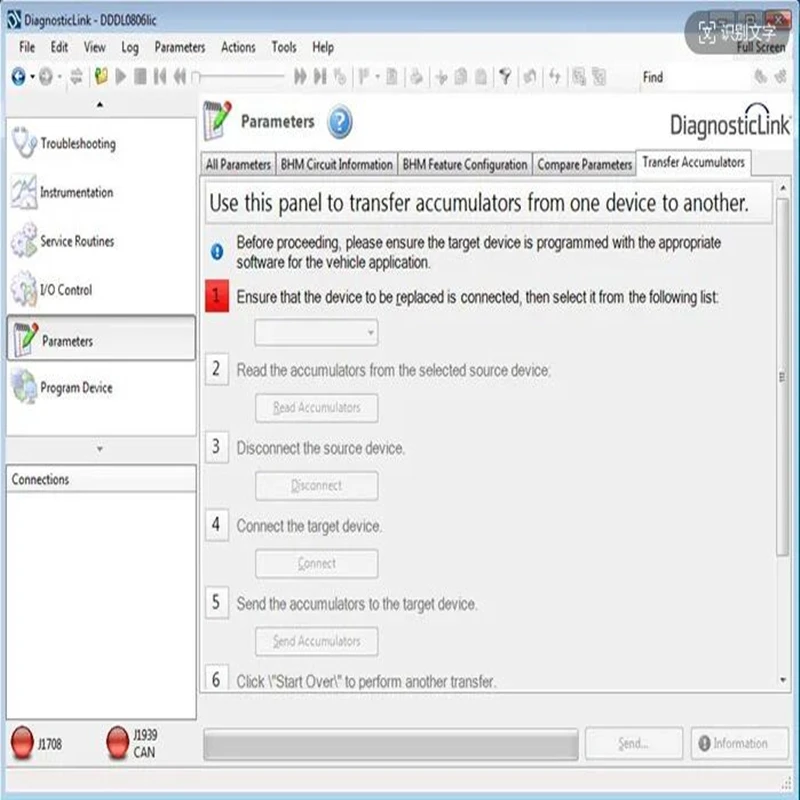This screenshot has width=800, height=800.
Task: Click the Read Accumulators button
Action: tap(316, 408)
